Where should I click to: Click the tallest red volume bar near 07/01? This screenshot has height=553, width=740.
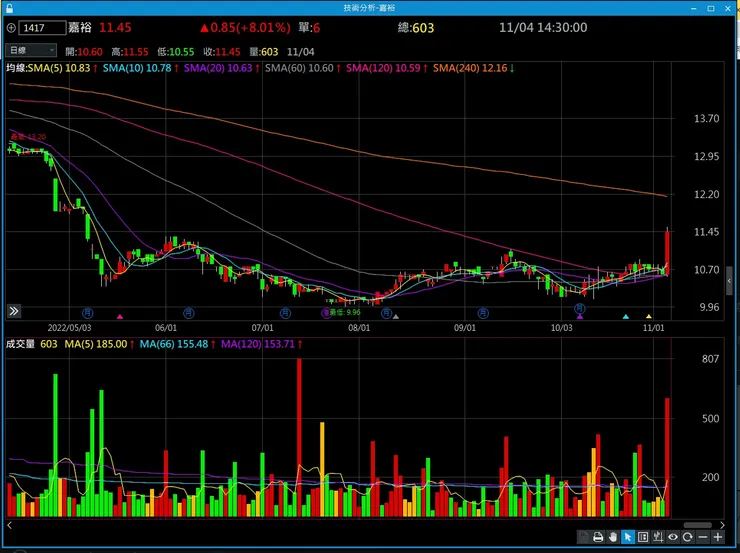pyautogui.click(x=299, y=437)
